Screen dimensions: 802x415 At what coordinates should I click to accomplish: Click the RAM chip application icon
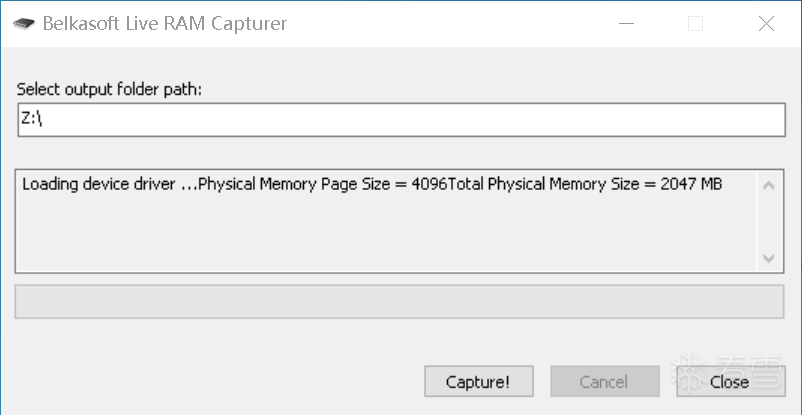click(x=23, y=24)
